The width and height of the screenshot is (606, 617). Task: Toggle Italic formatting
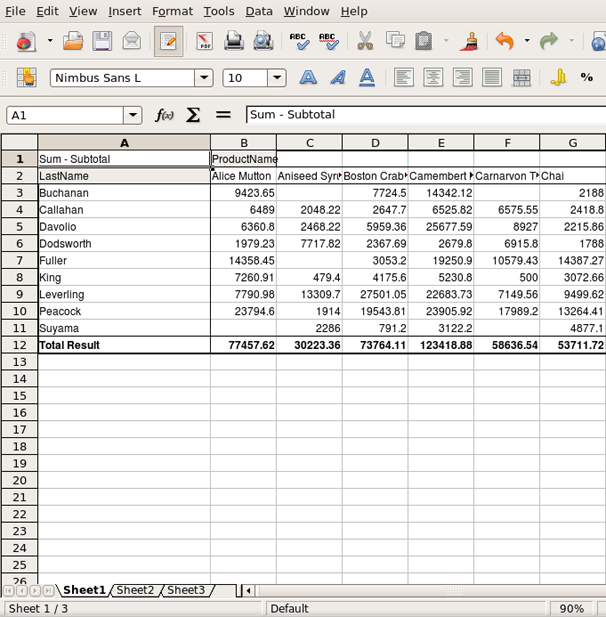click(x=338, y=78)
